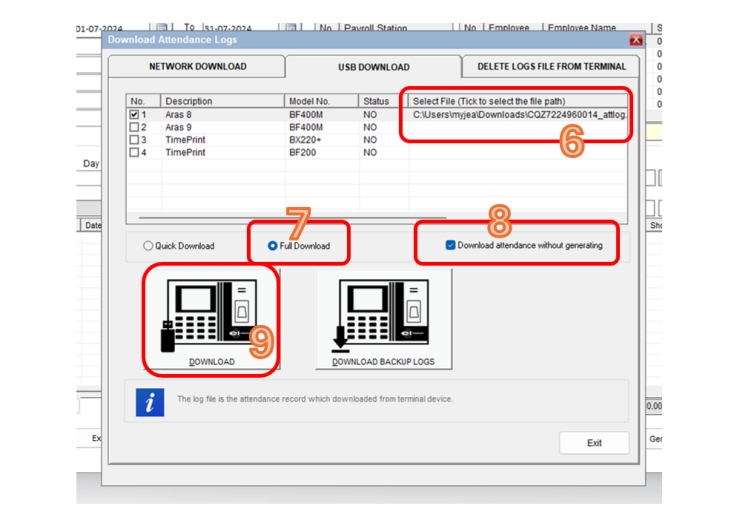Tick the checkbox for TimePrint BF200 row
This screenshot has width=740, height=518.
point(135,154)
